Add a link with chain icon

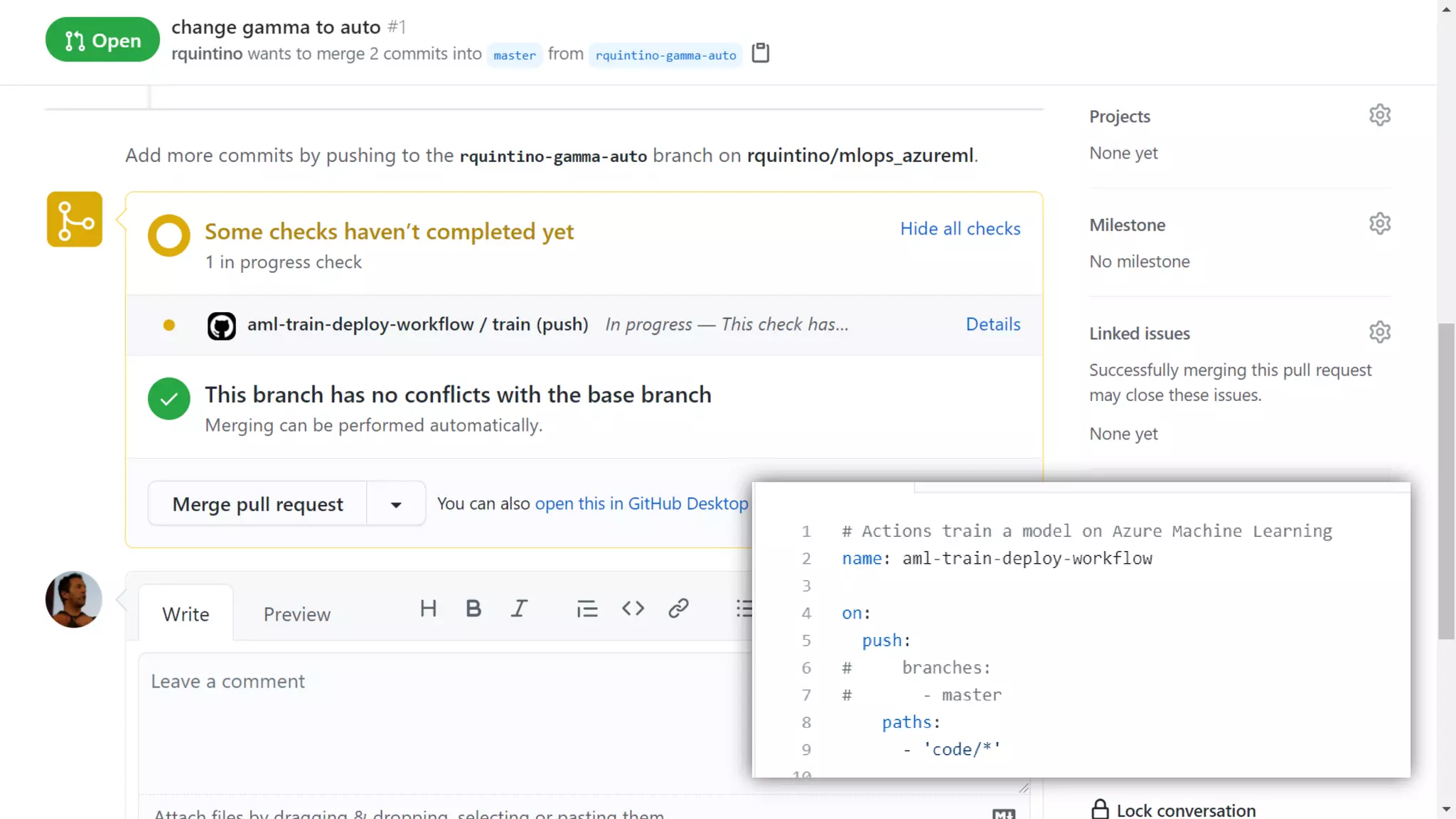pyautogui.click(x=678, y=609)
